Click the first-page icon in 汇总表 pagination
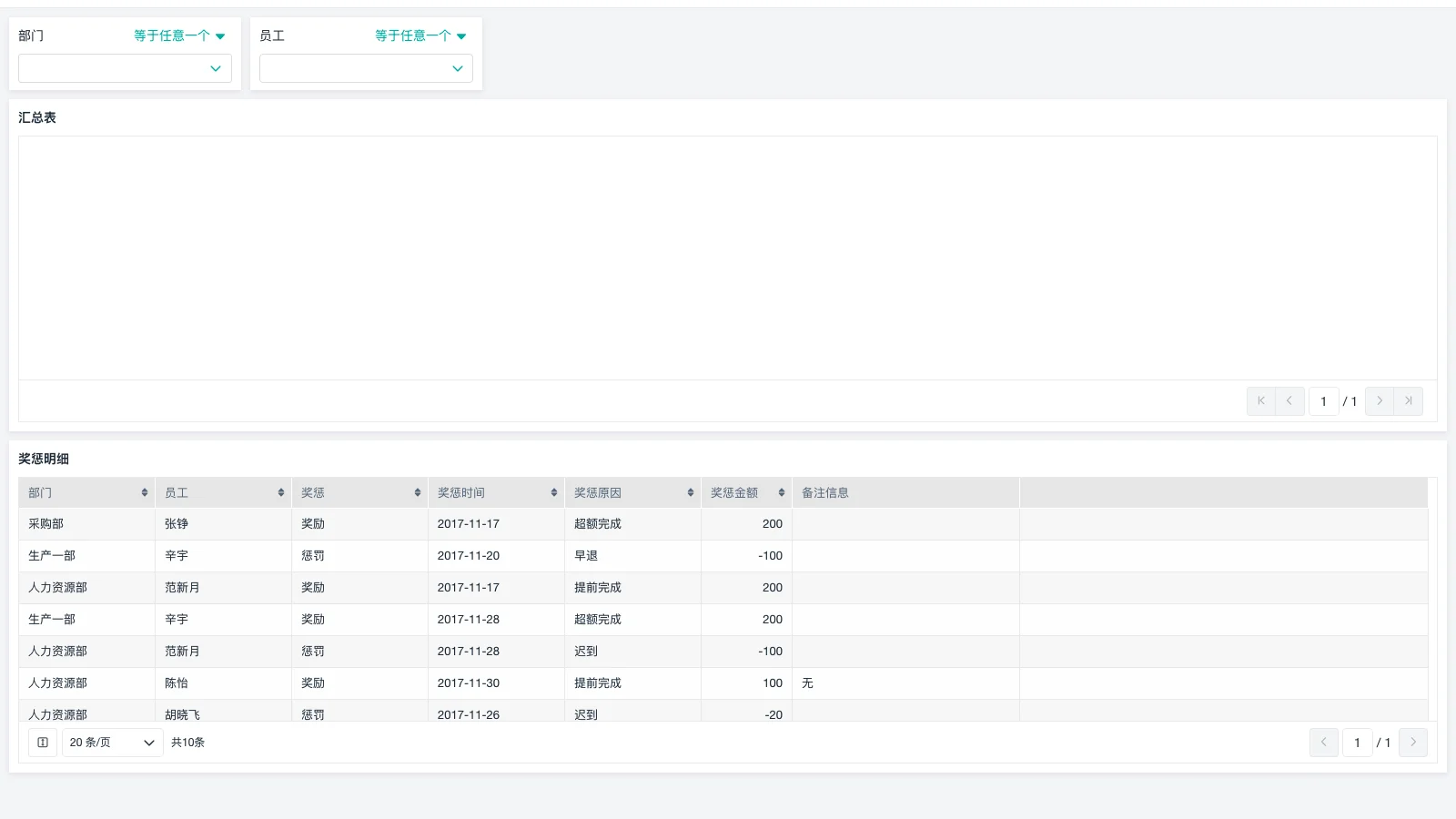Screen dimensions: 1456x819 (x=1260, y=400)
